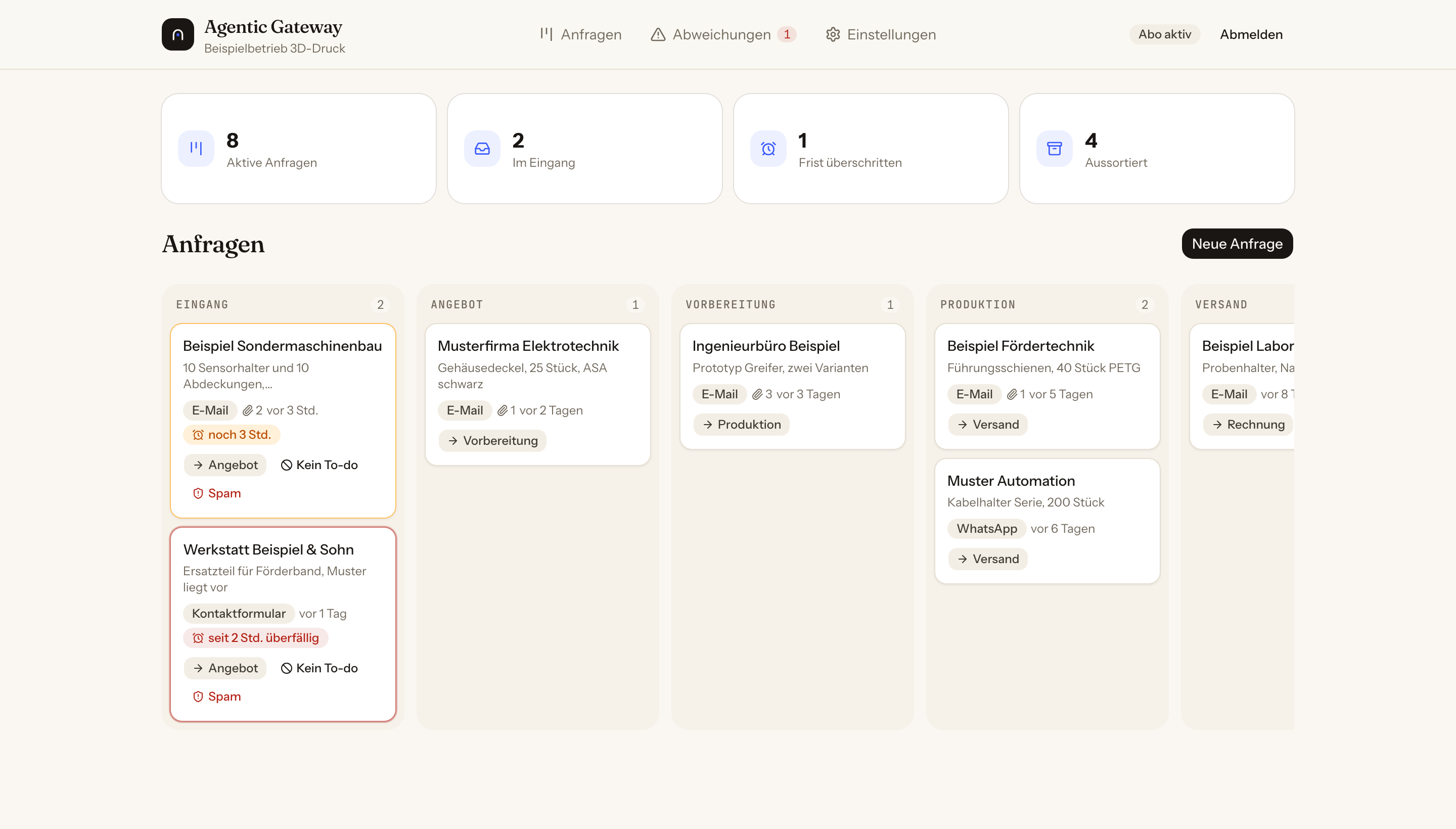
Task: Move Beispiel Sondermaschinenbau to Angebot
Action: coord(225,465)
